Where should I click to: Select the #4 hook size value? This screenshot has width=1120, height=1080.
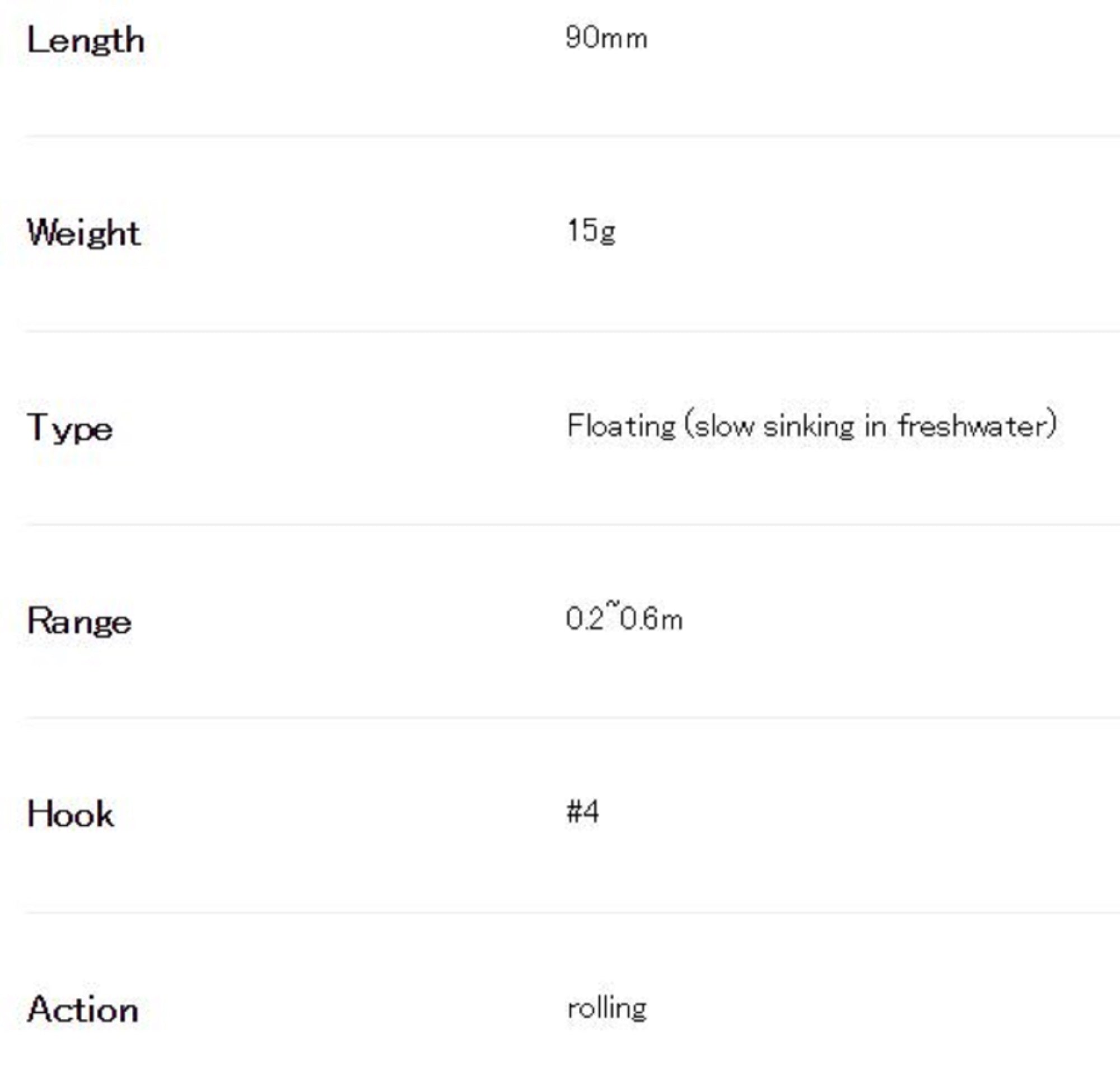pos(583,812)
